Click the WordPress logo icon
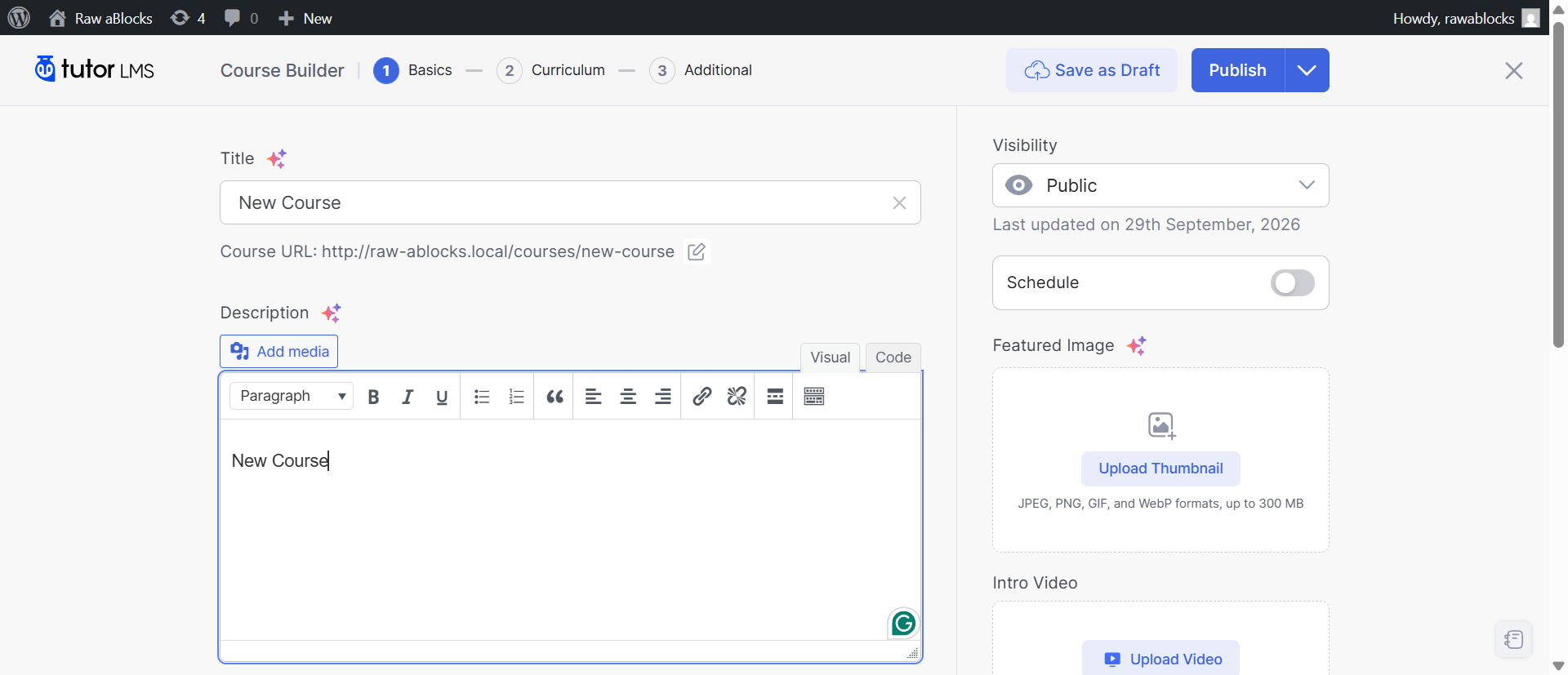Image resolution: width=1568 pixels, height=675 pixels. click(x=19, y=18)
